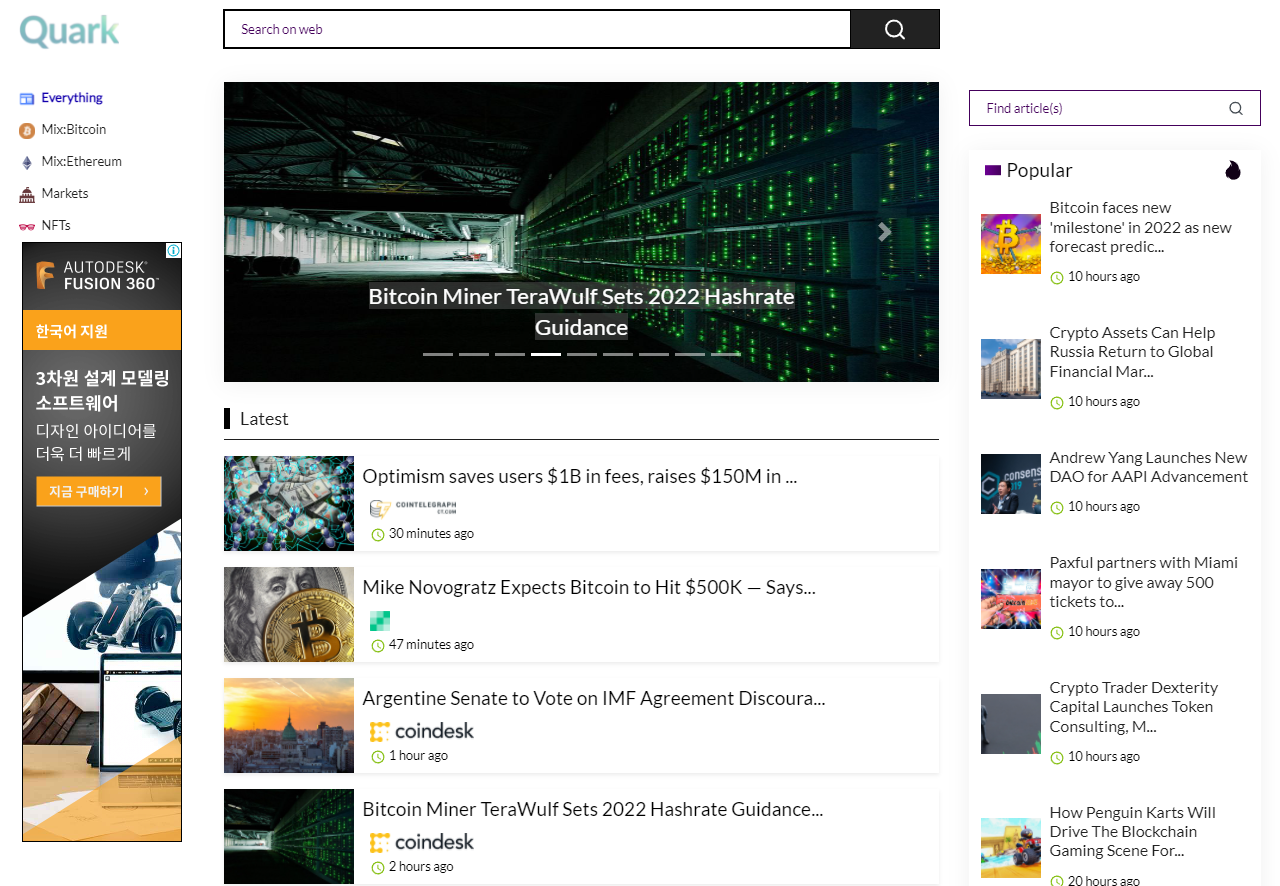Click the 'Search on web' input field
The width and height of the screenshot is (1280, 886).
tap(537, 29)
